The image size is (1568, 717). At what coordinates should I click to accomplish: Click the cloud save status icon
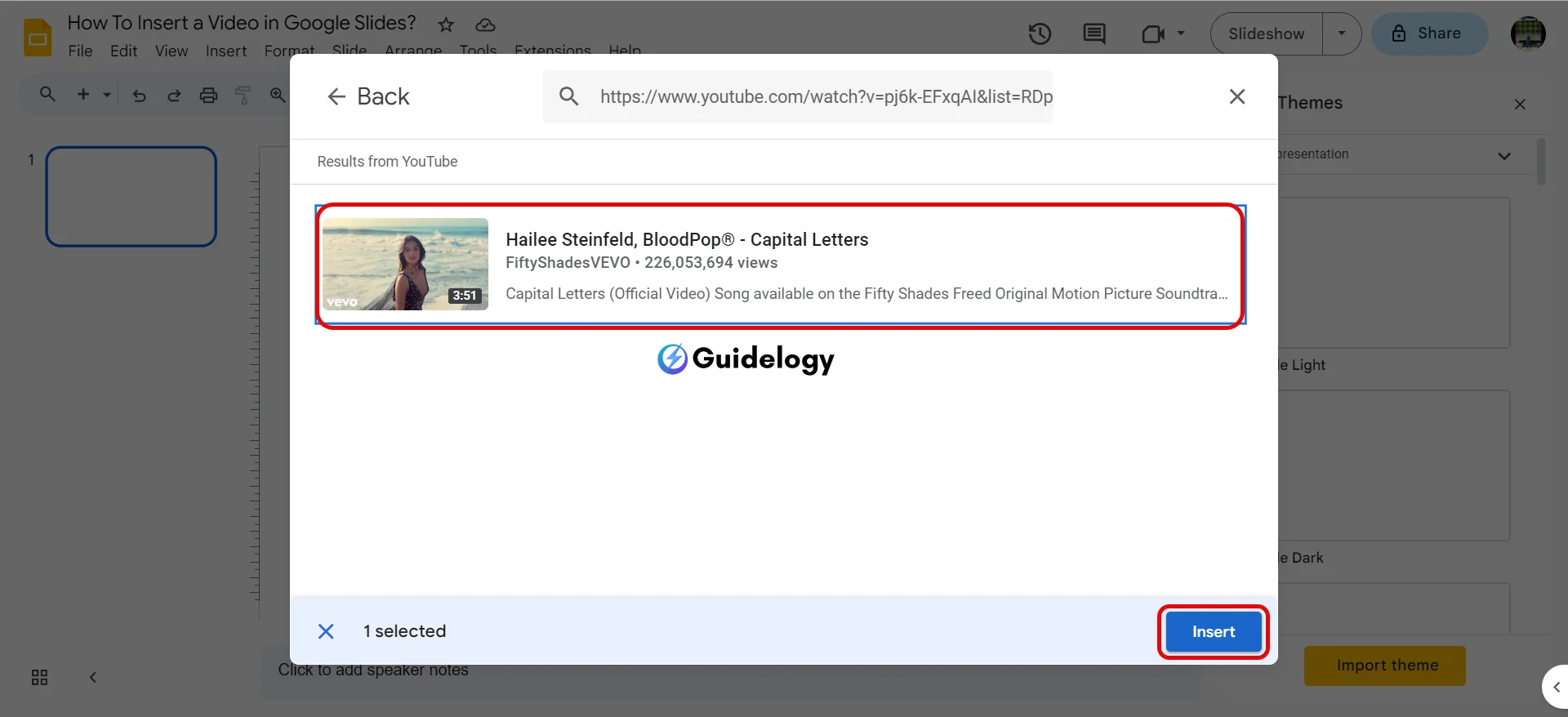click(x=485, y=24)
